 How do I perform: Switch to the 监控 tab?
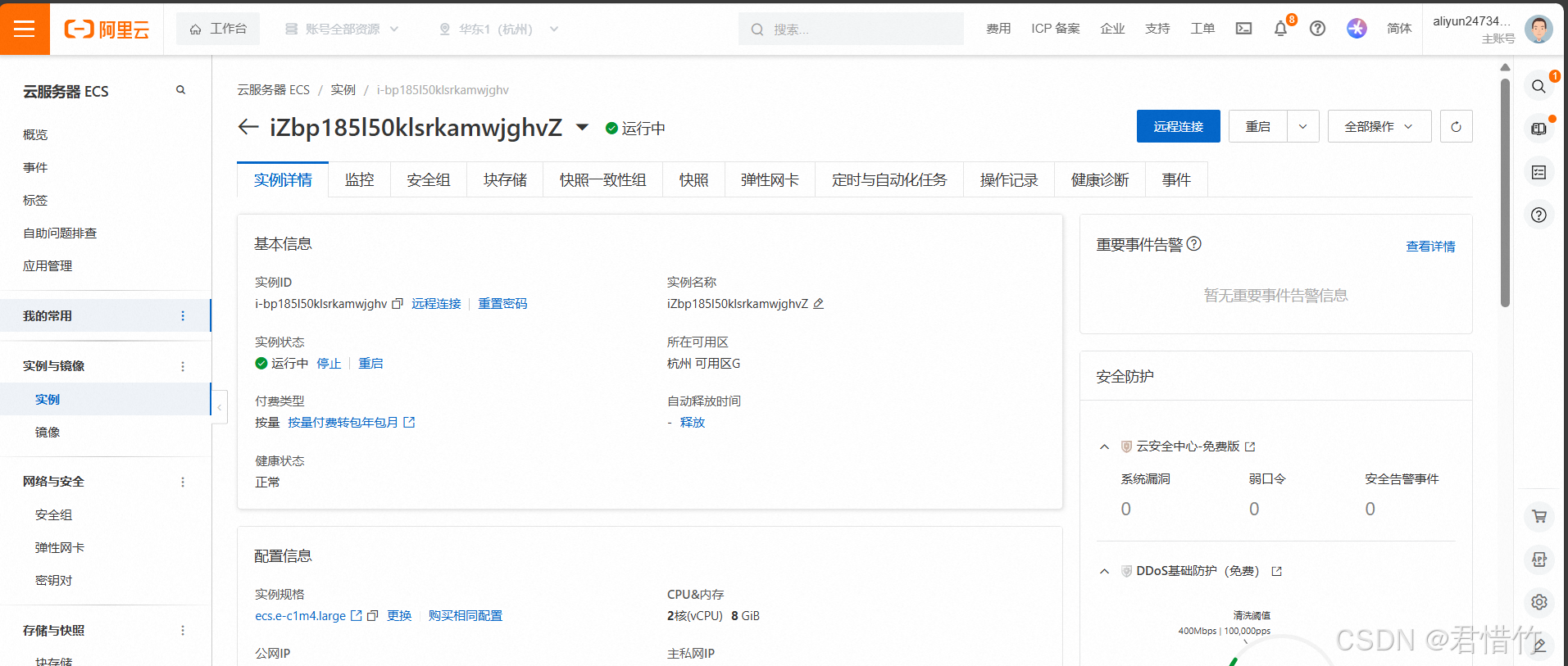359,179
